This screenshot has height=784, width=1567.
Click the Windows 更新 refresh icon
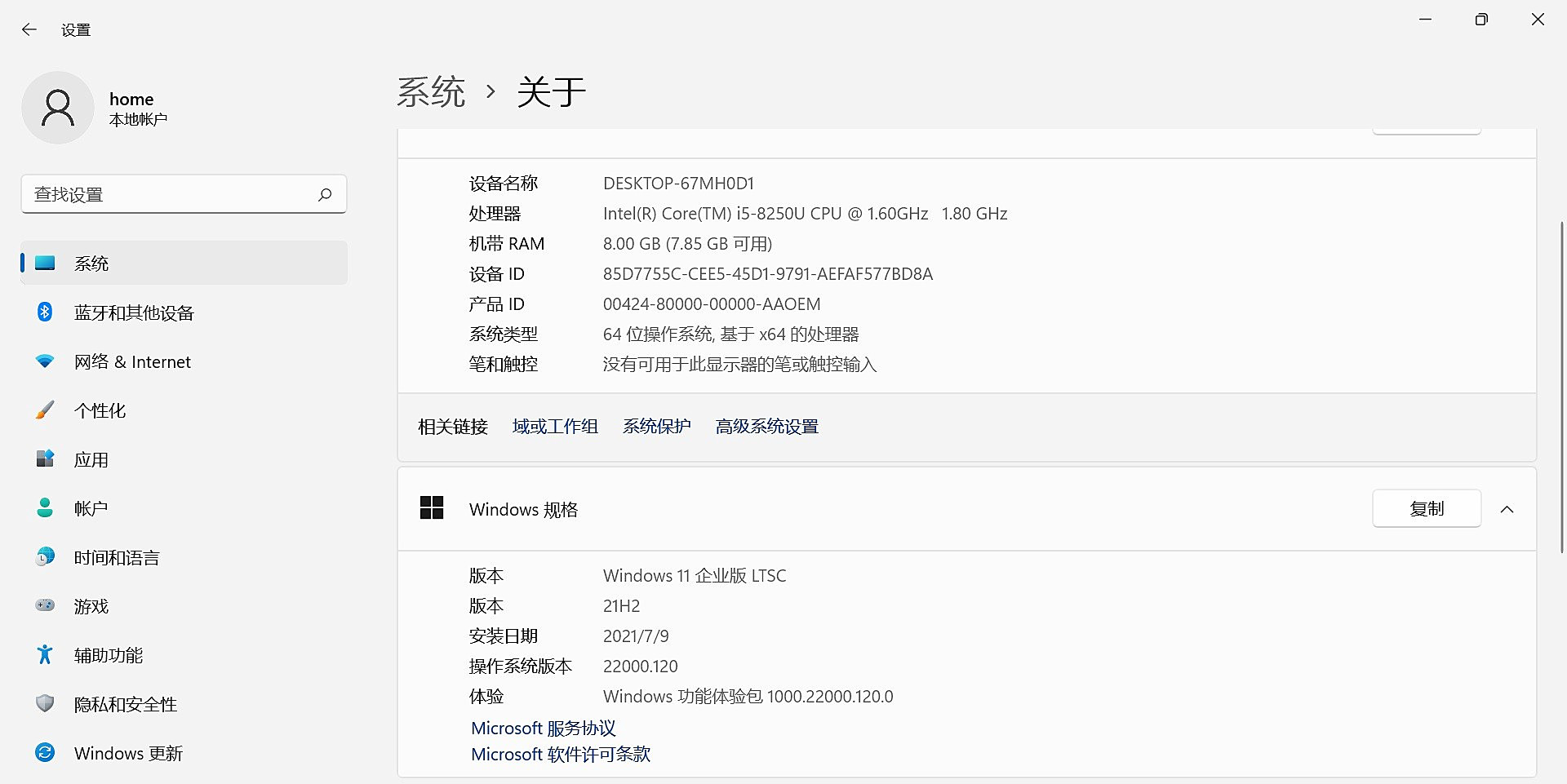pos(45,752)
